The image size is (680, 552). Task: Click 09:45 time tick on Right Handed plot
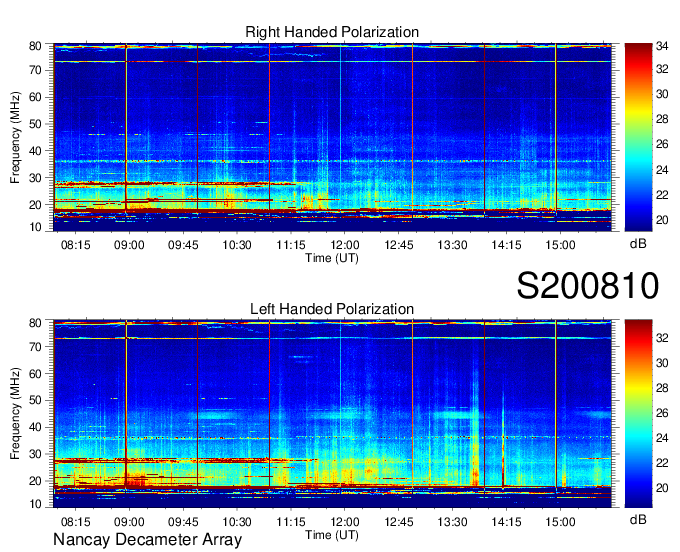(183, 245)
